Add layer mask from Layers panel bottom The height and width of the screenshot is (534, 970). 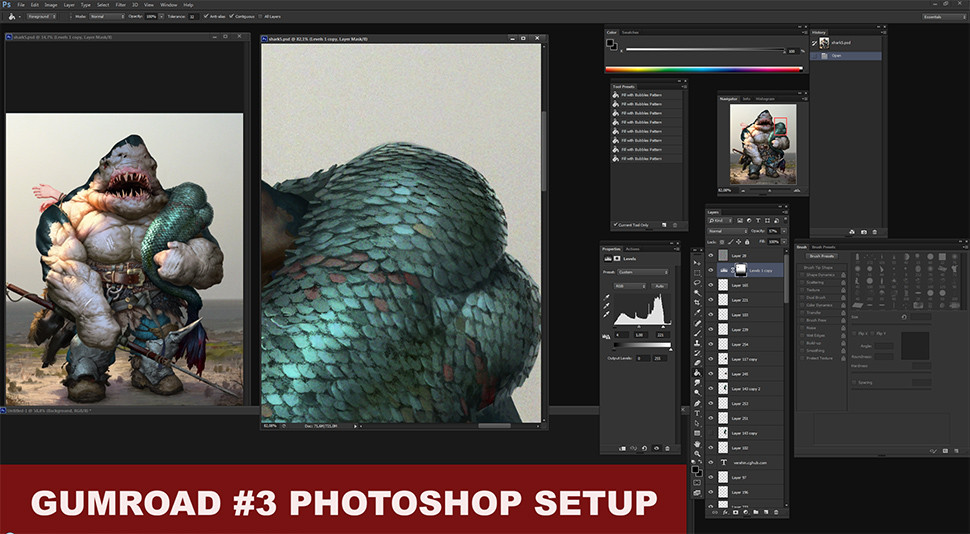736,512
